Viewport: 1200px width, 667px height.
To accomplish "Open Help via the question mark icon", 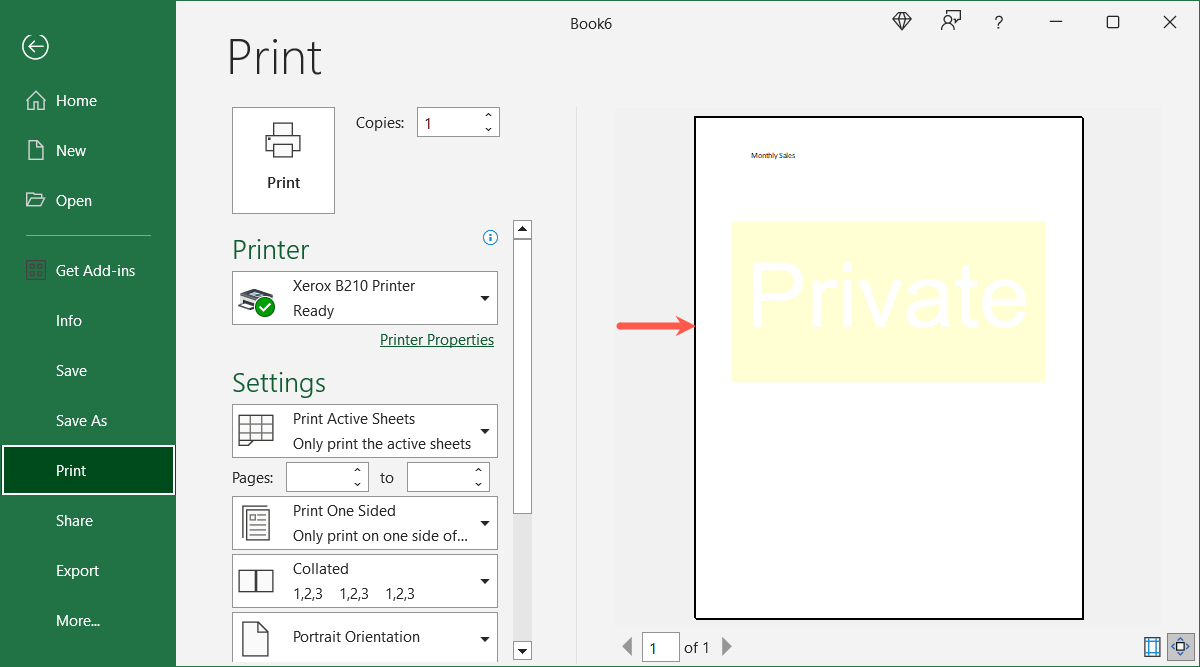I will [x=998, y=21].
